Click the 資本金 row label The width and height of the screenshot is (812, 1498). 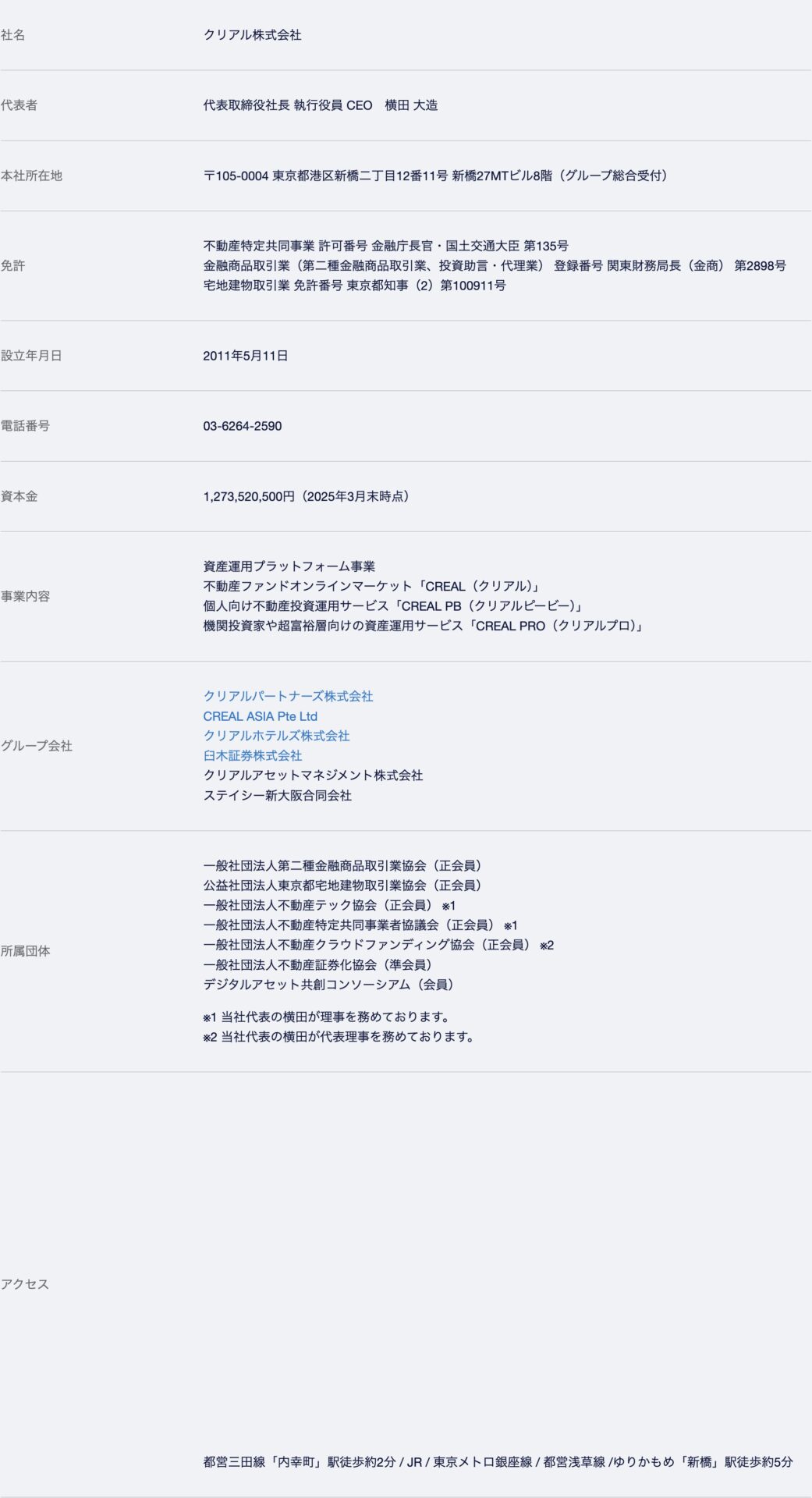(x=19, y=496)
